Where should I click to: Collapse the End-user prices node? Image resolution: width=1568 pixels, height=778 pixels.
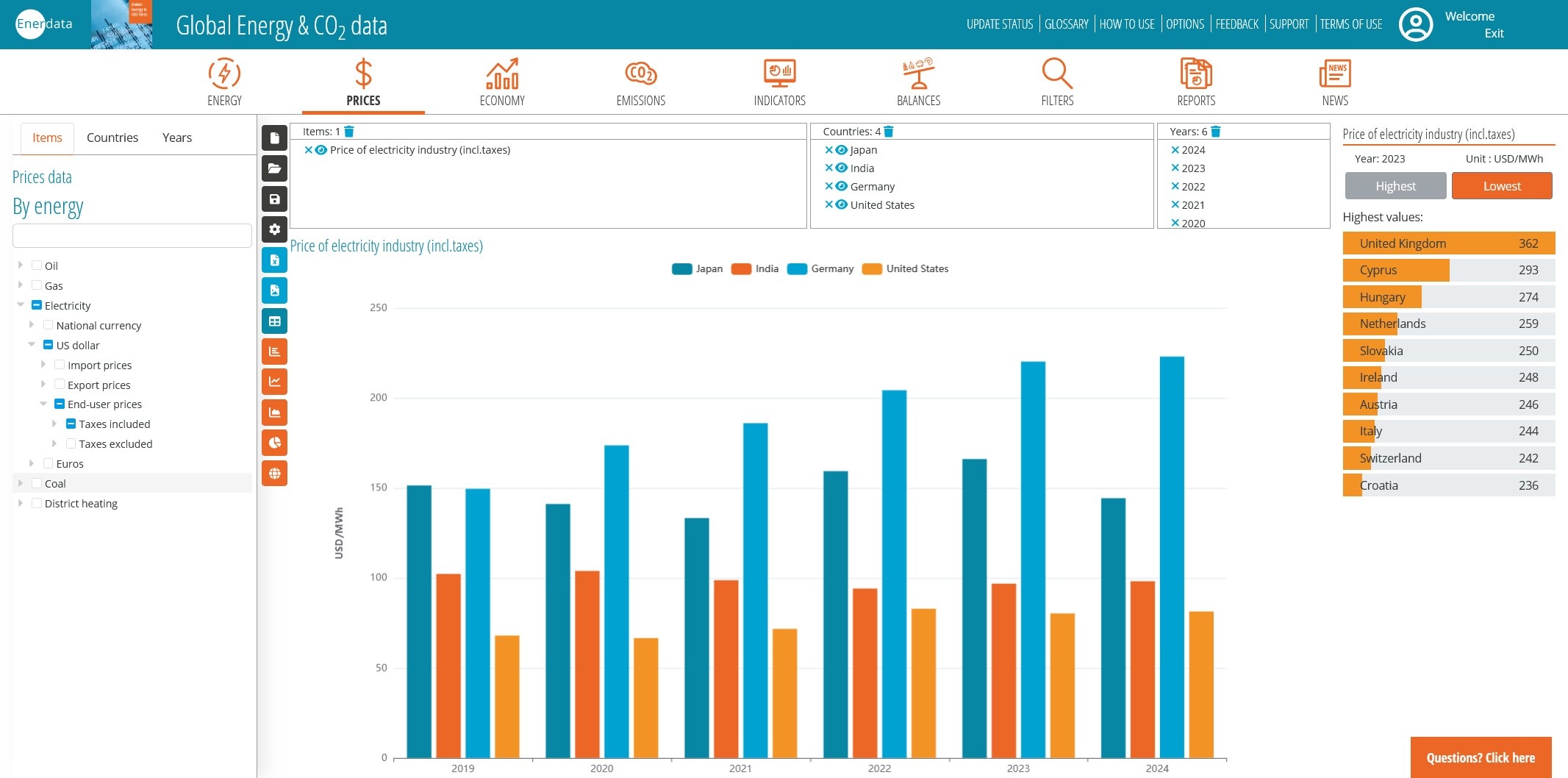pyautogui.click(x=43, y=404)
